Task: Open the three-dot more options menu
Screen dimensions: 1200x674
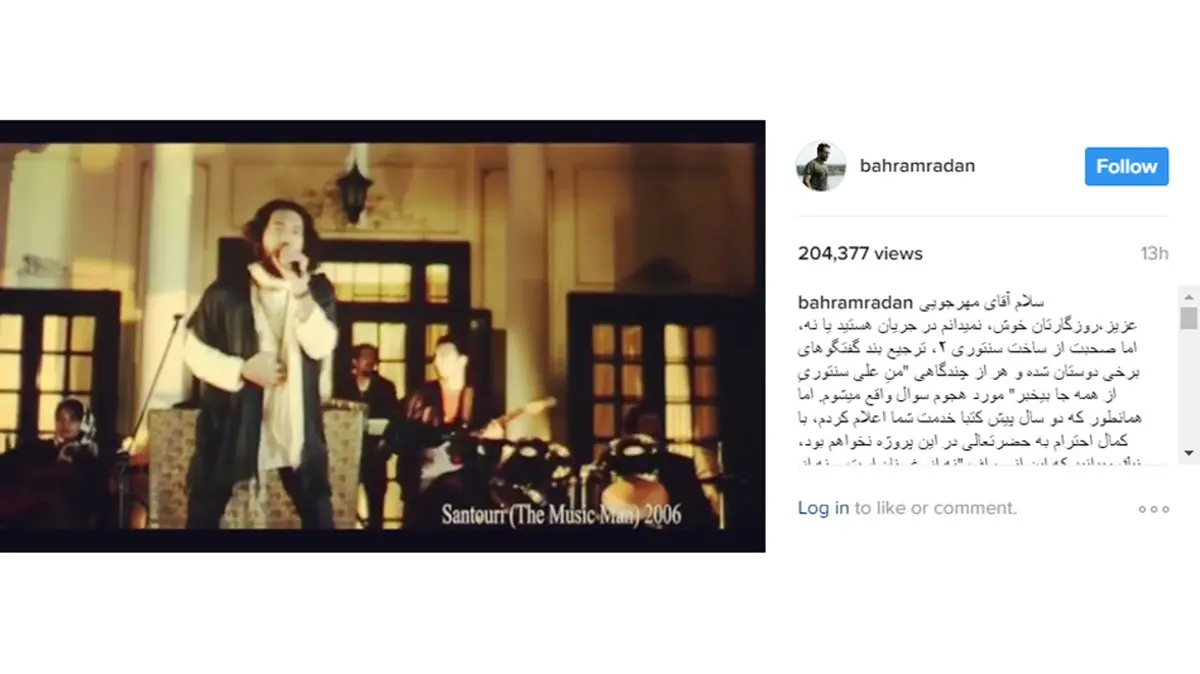Action: point(1153,509)
